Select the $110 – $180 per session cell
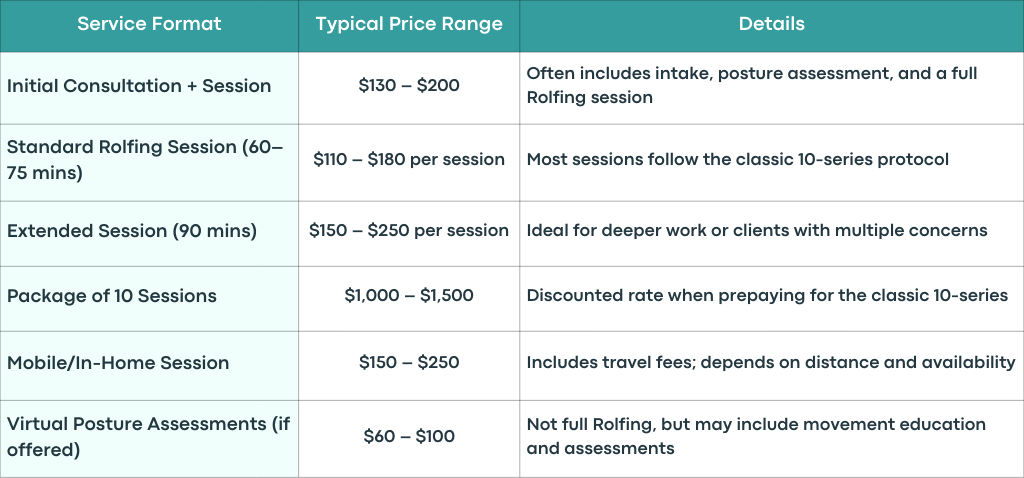 (x=409, y=159)
